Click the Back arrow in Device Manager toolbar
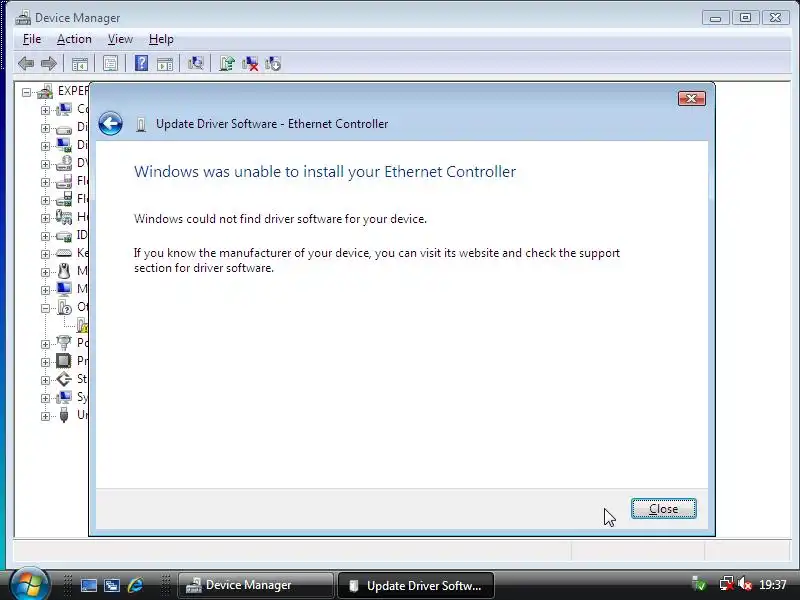800x600 pixels. pos(26,64)
